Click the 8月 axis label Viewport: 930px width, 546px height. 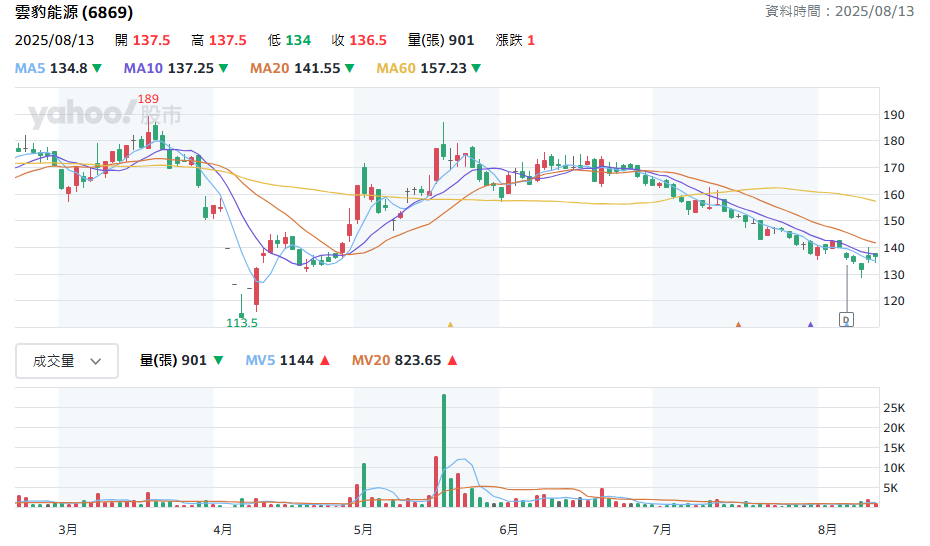(827, 529)
